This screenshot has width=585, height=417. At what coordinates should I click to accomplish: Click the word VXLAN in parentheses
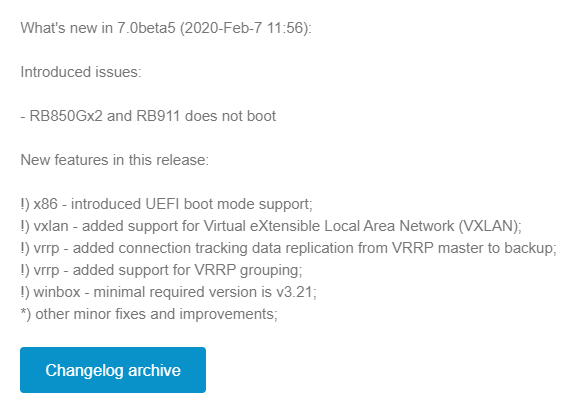click(489, 226)
